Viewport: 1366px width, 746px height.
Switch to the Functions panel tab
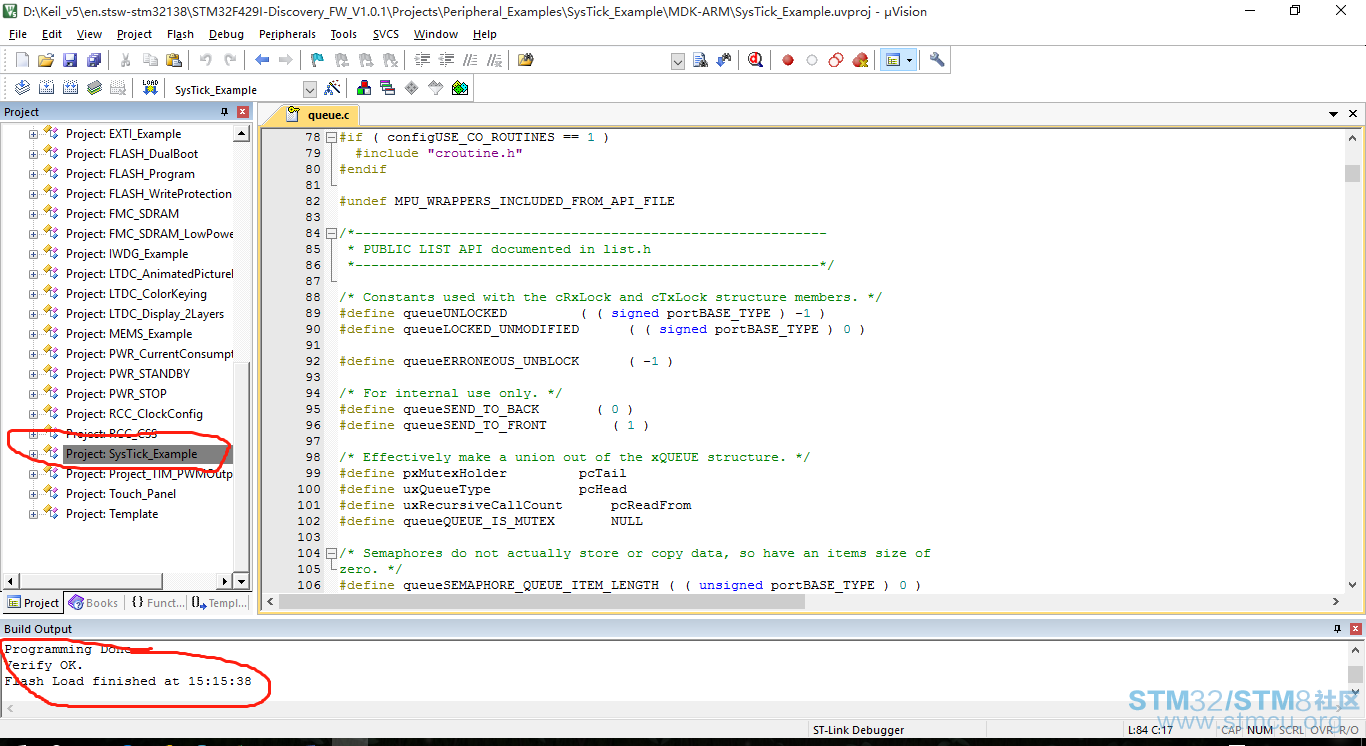click(156, 603)
